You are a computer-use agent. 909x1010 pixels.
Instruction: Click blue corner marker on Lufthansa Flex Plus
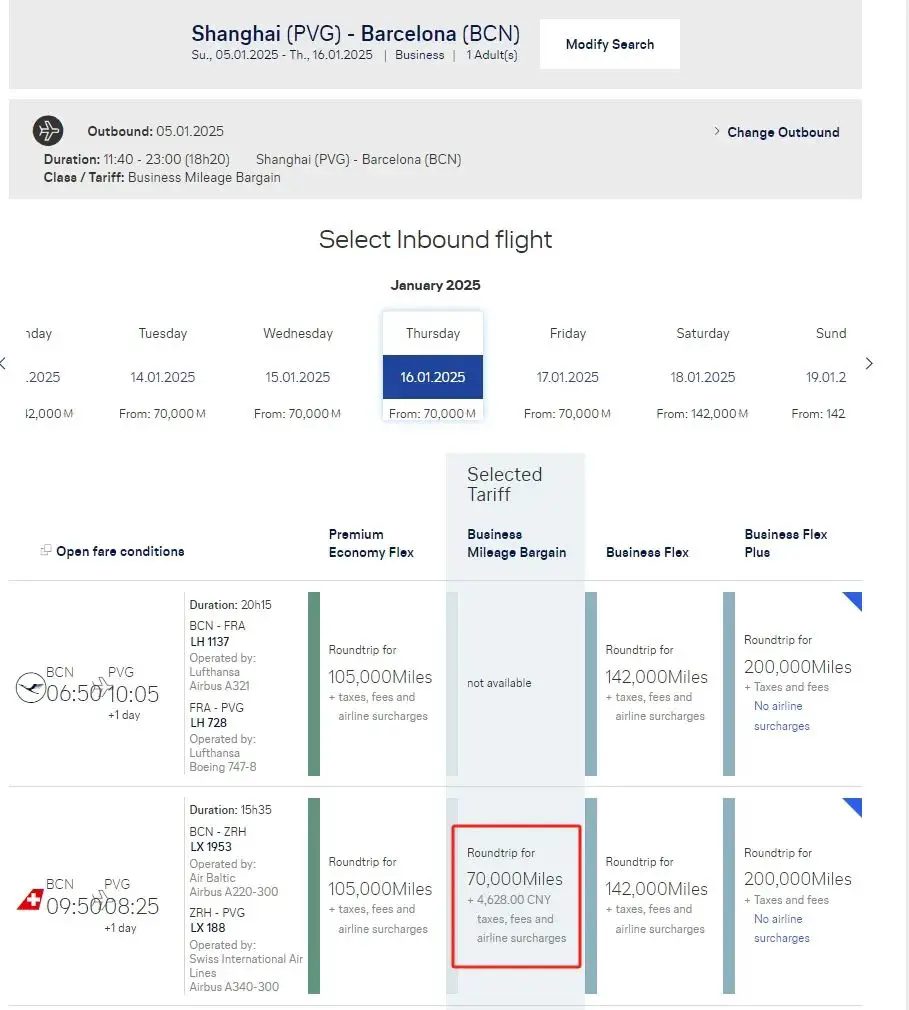point(854,599)
